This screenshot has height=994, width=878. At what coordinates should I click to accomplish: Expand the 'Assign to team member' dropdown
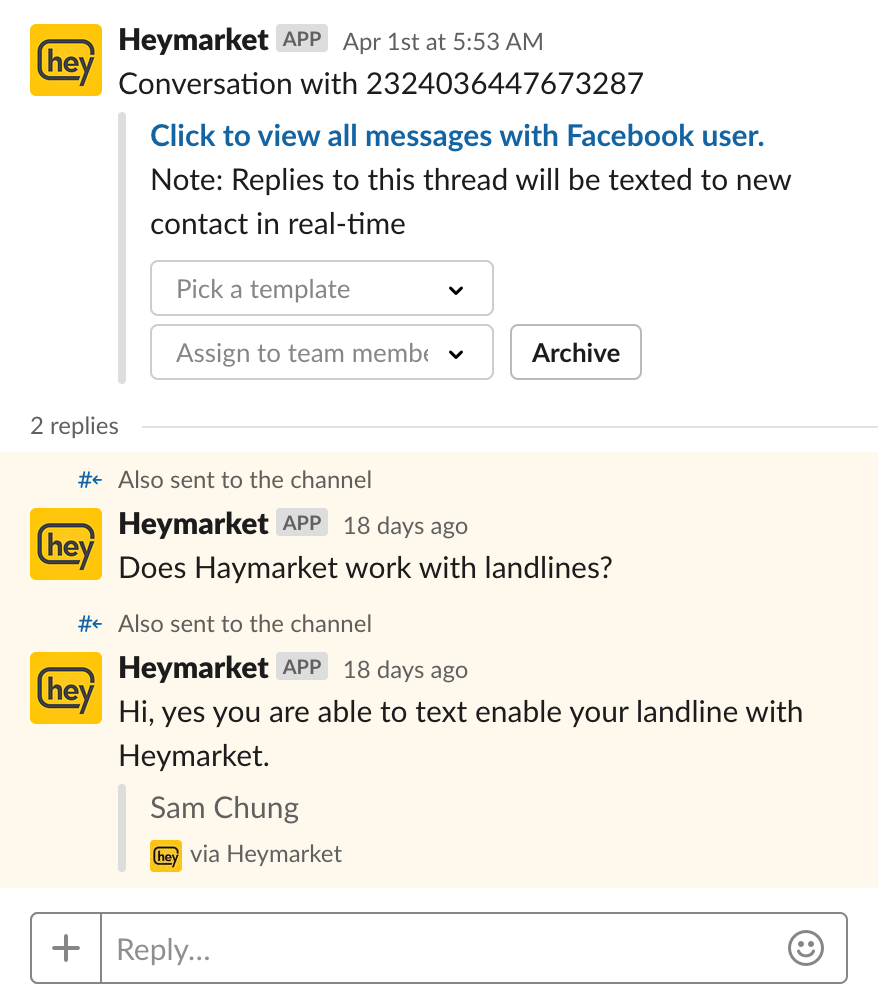[321, 352]
